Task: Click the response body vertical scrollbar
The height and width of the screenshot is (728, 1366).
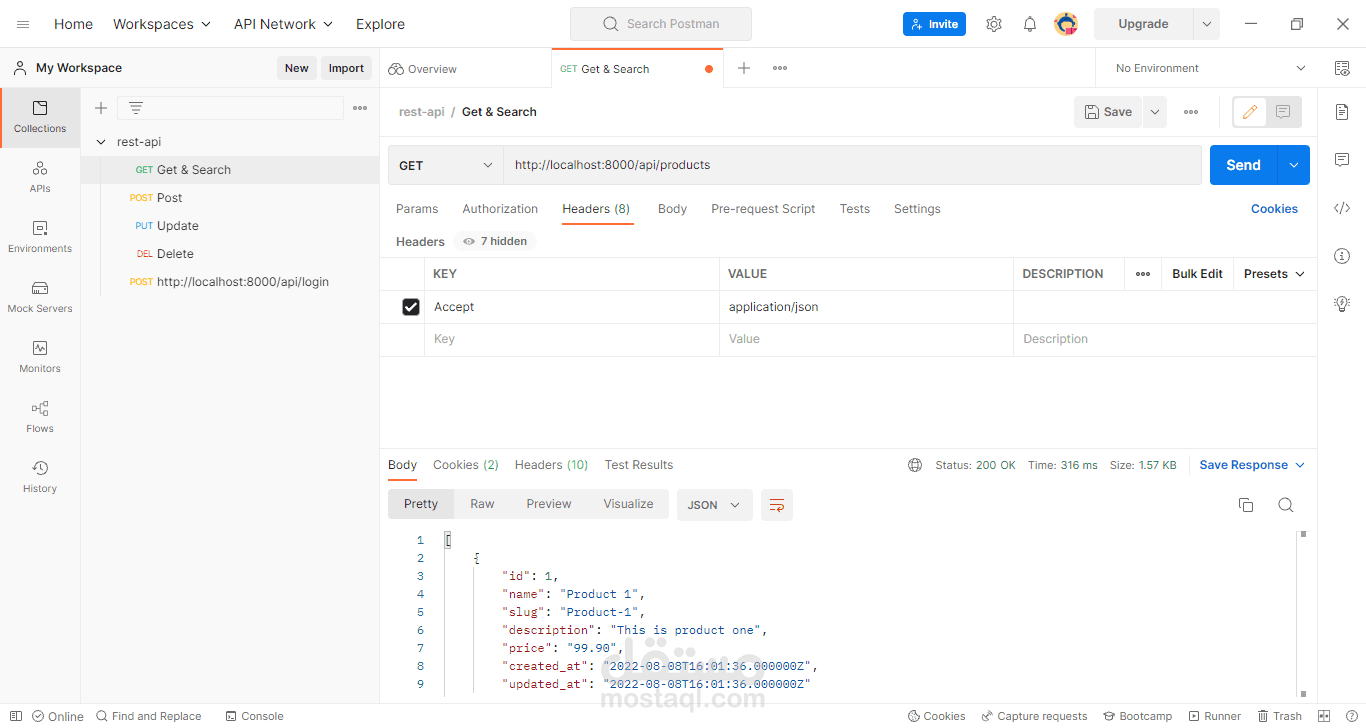Action: tap(1303, 614)
